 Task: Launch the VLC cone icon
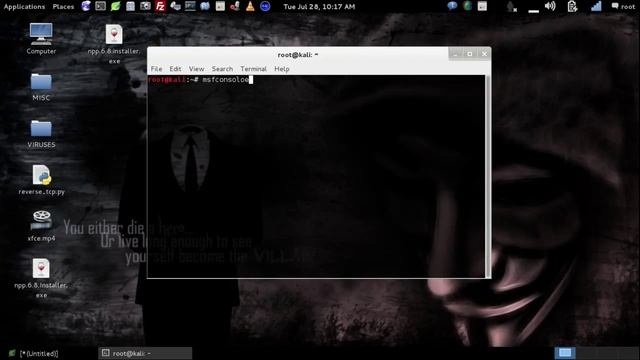250,6
